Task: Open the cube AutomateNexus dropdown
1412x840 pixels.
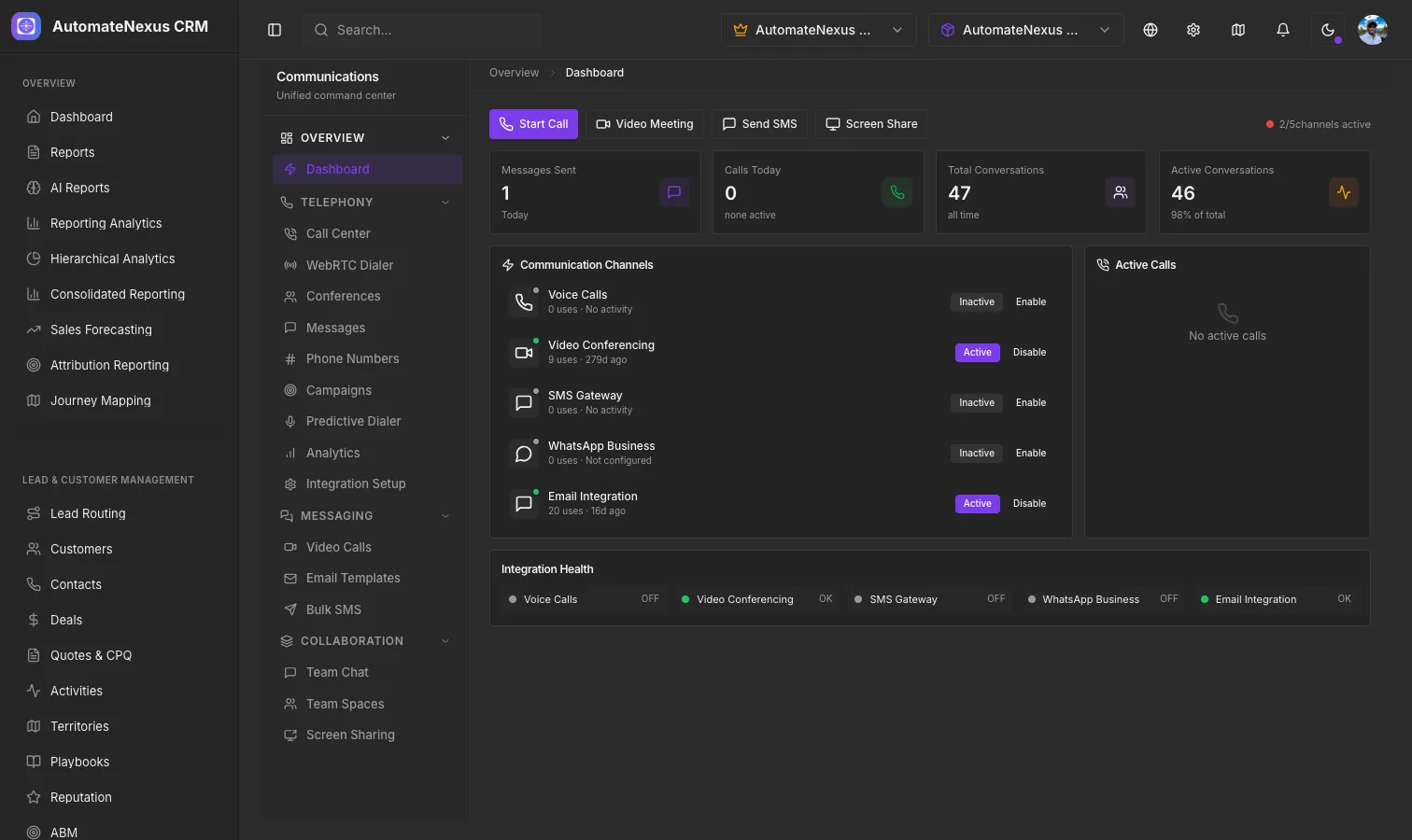Action: click(x=1025, y=30)
